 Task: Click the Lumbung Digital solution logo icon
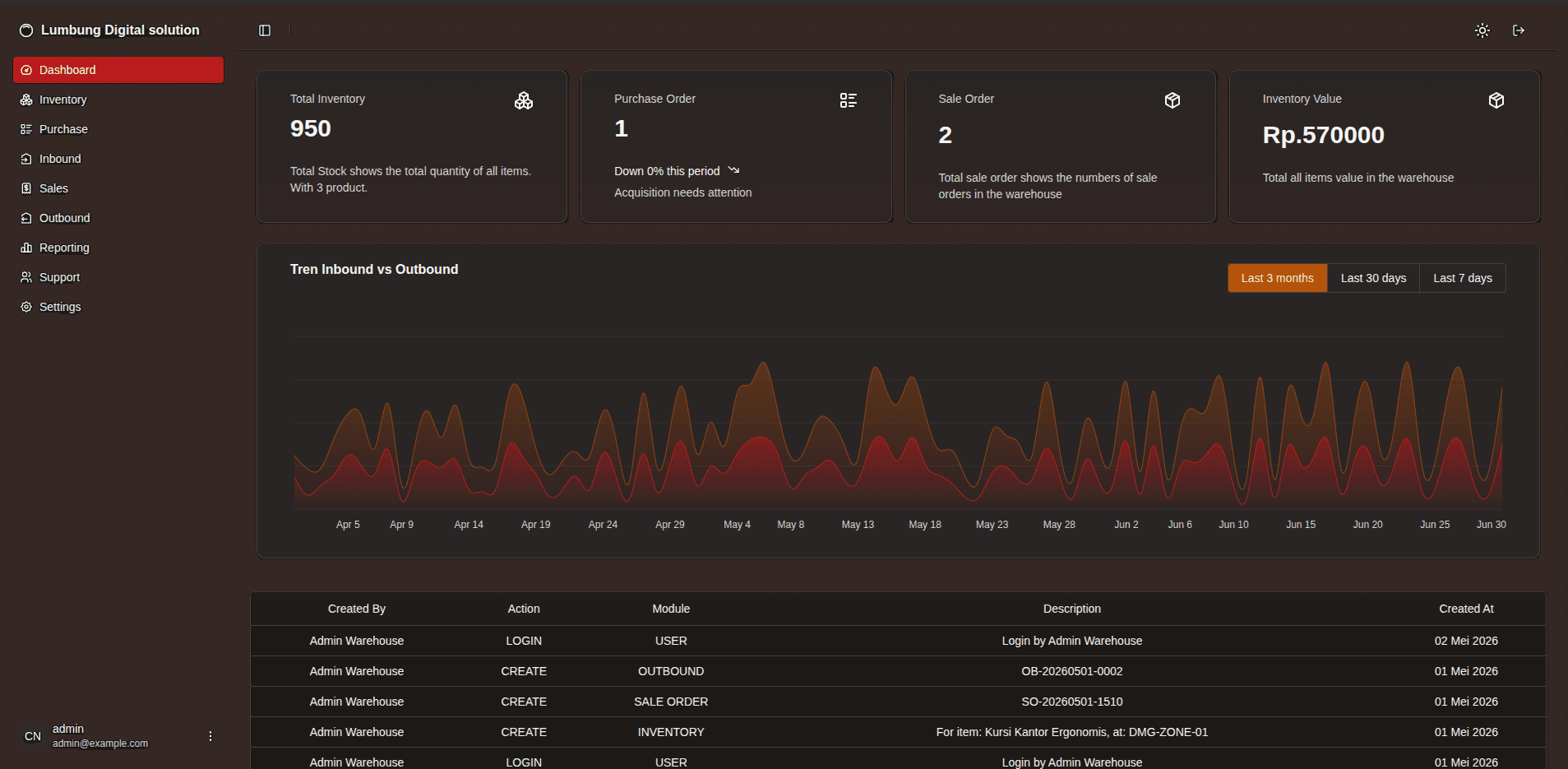[26, 30]
